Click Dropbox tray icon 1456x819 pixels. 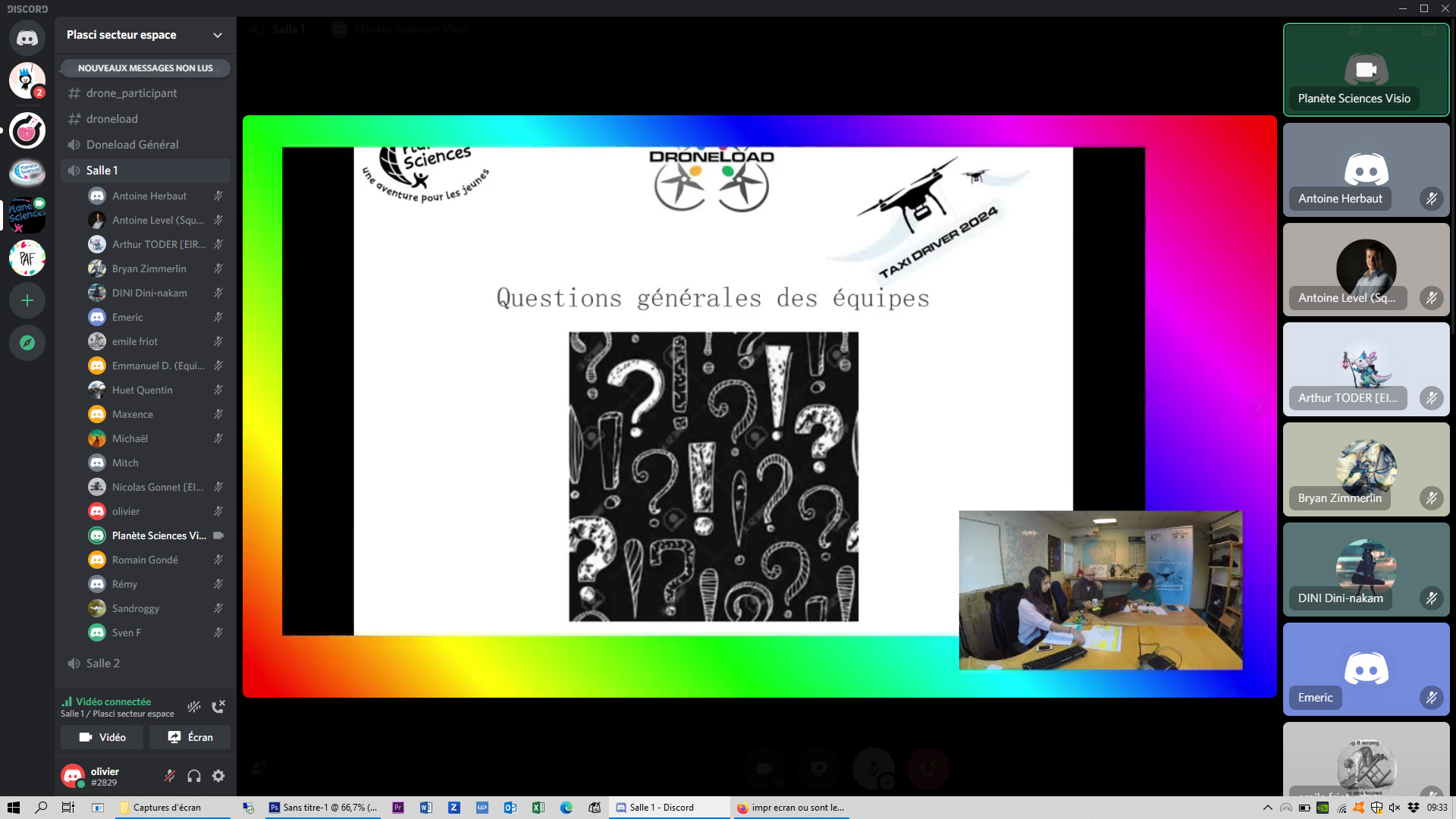(x=1414, y=808)
